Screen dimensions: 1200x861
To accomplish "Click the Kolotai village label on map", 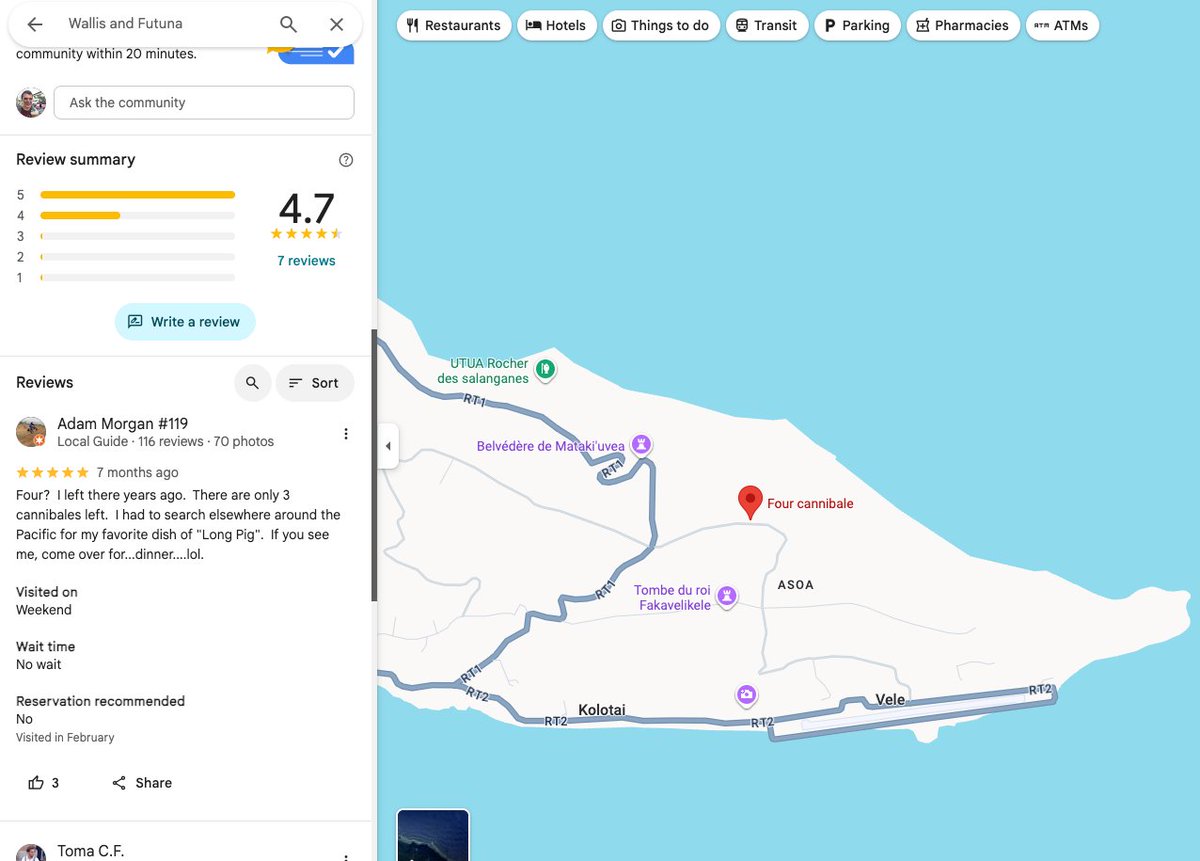I will tap(602, 710).
